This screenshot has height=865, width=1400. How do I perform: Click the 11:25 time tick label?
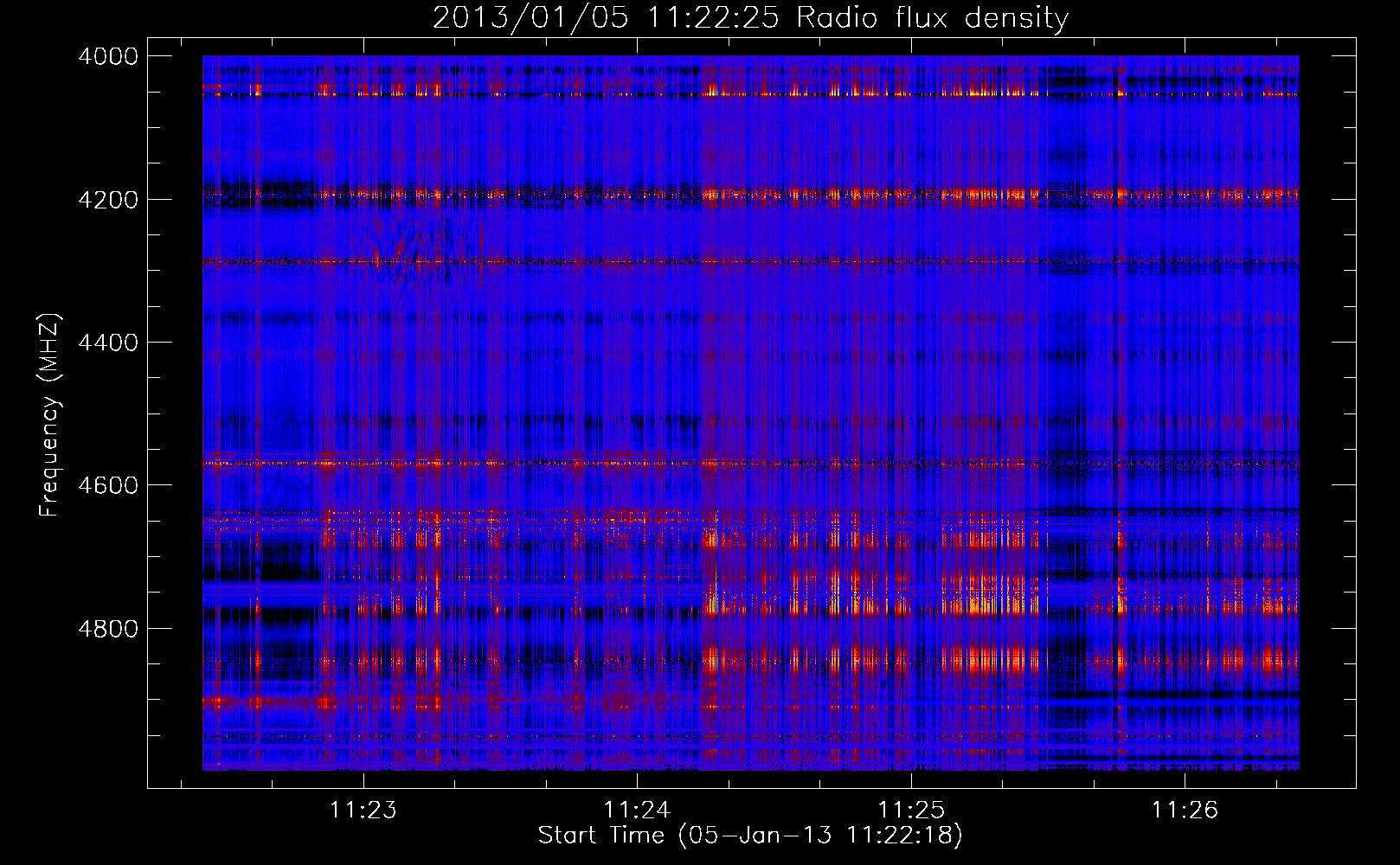click(911, 810)
